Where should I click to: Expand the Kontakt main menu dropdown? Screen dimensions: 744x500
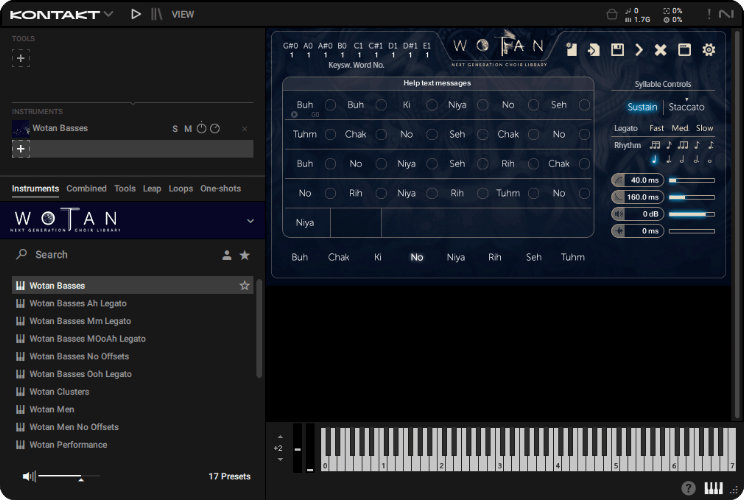[x=108, y=14]
